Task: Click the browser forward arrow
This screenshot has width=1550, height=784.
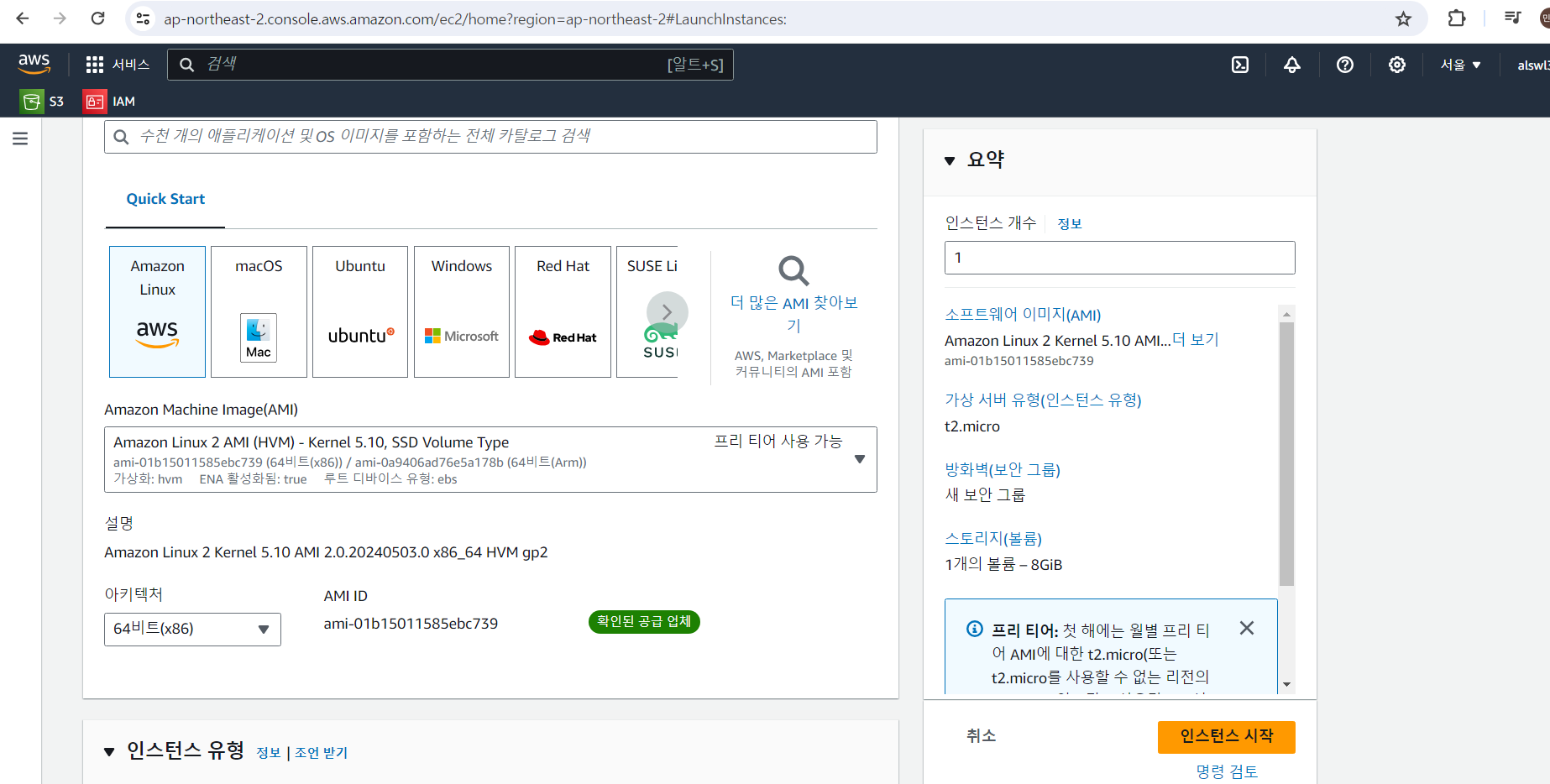Action: coord(60,18)
